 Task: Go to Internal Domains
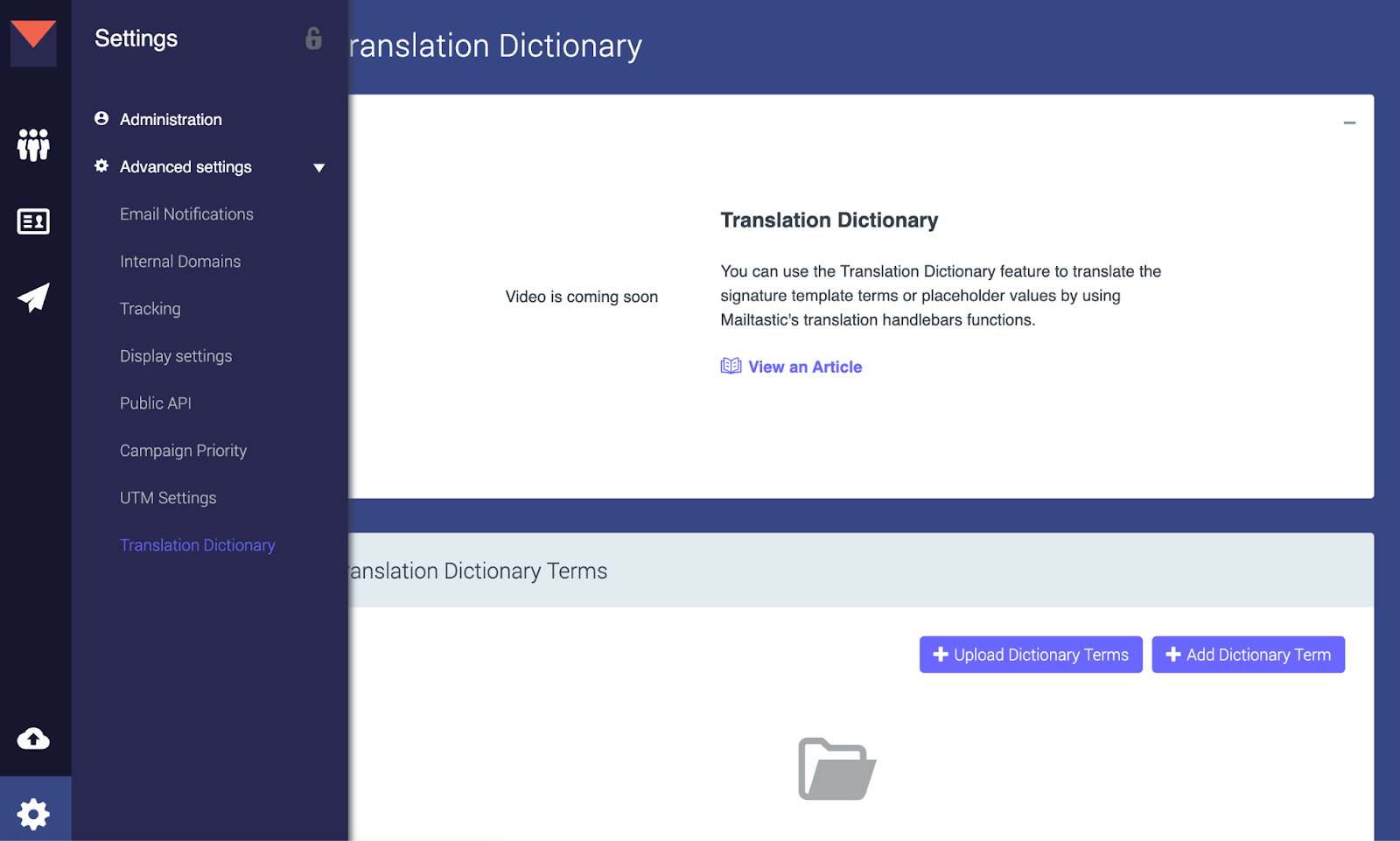[180, 261]
